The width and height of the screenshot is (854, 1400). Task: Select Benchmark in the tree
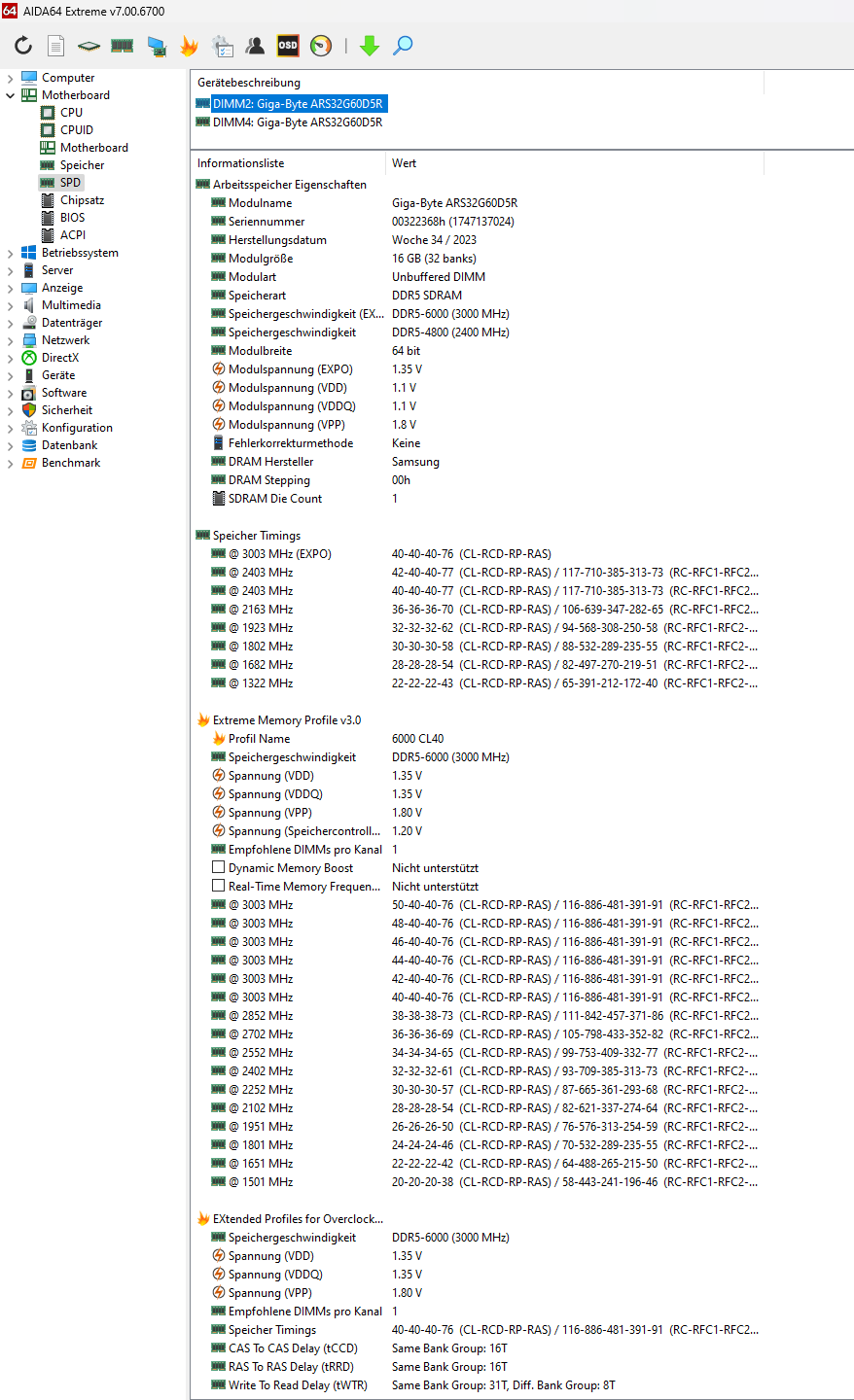tap(71, 463)
